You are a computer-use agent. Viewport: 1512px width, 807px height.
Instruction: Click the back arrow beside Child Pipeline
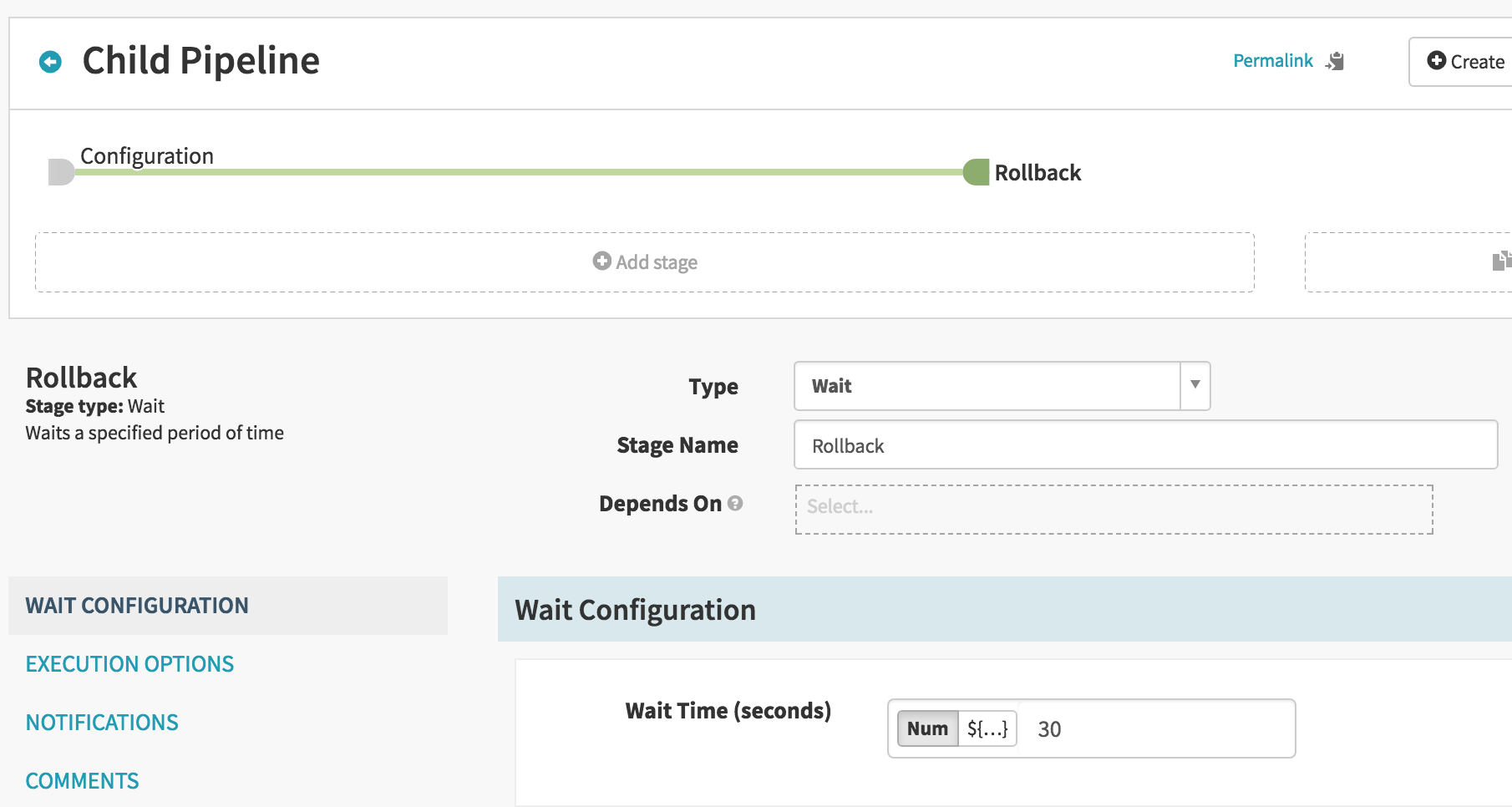click(50, 62)
